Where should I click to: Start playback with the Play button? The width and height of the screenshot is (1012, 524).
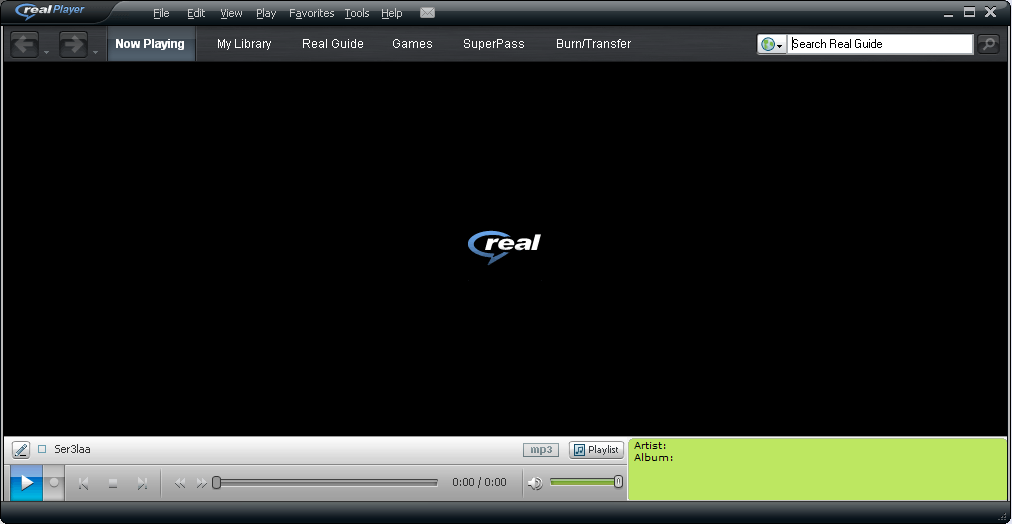[26, 483]
